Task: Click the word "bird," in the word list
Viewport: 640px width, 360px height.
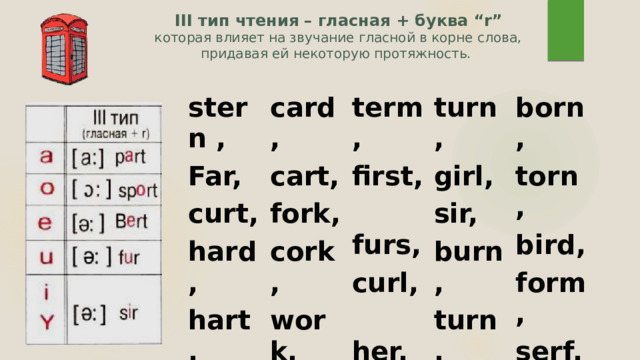Action: (550, 246)
